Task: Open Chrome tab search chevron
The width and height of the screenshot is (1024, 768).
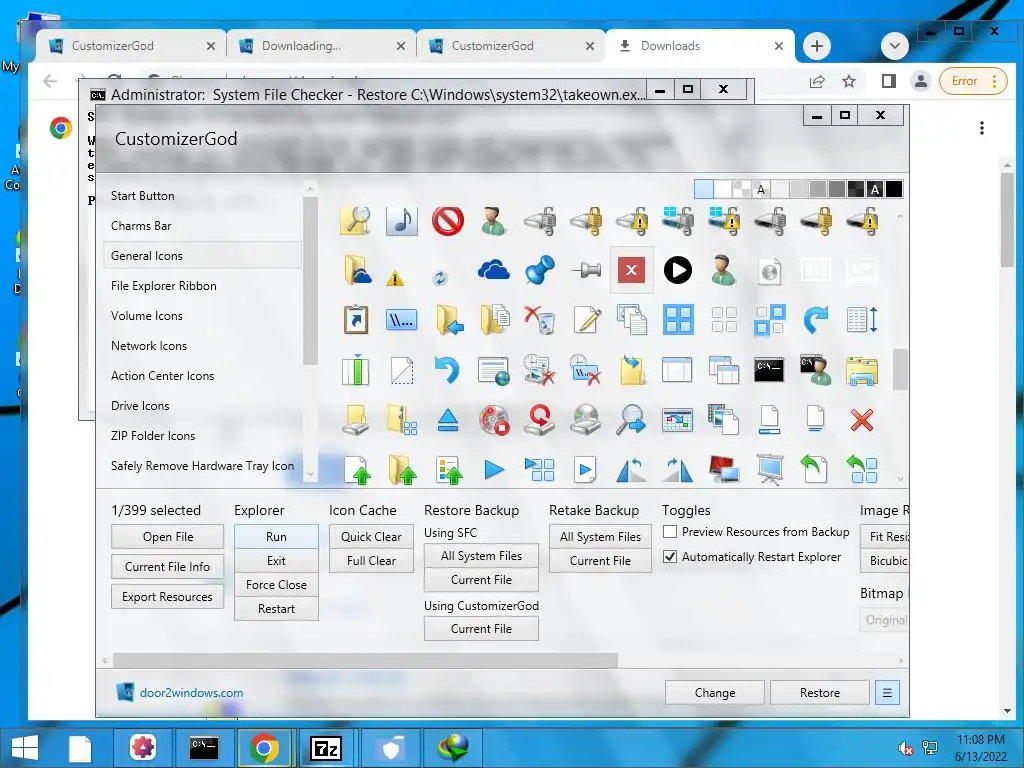Action: [x=895, y=46]
